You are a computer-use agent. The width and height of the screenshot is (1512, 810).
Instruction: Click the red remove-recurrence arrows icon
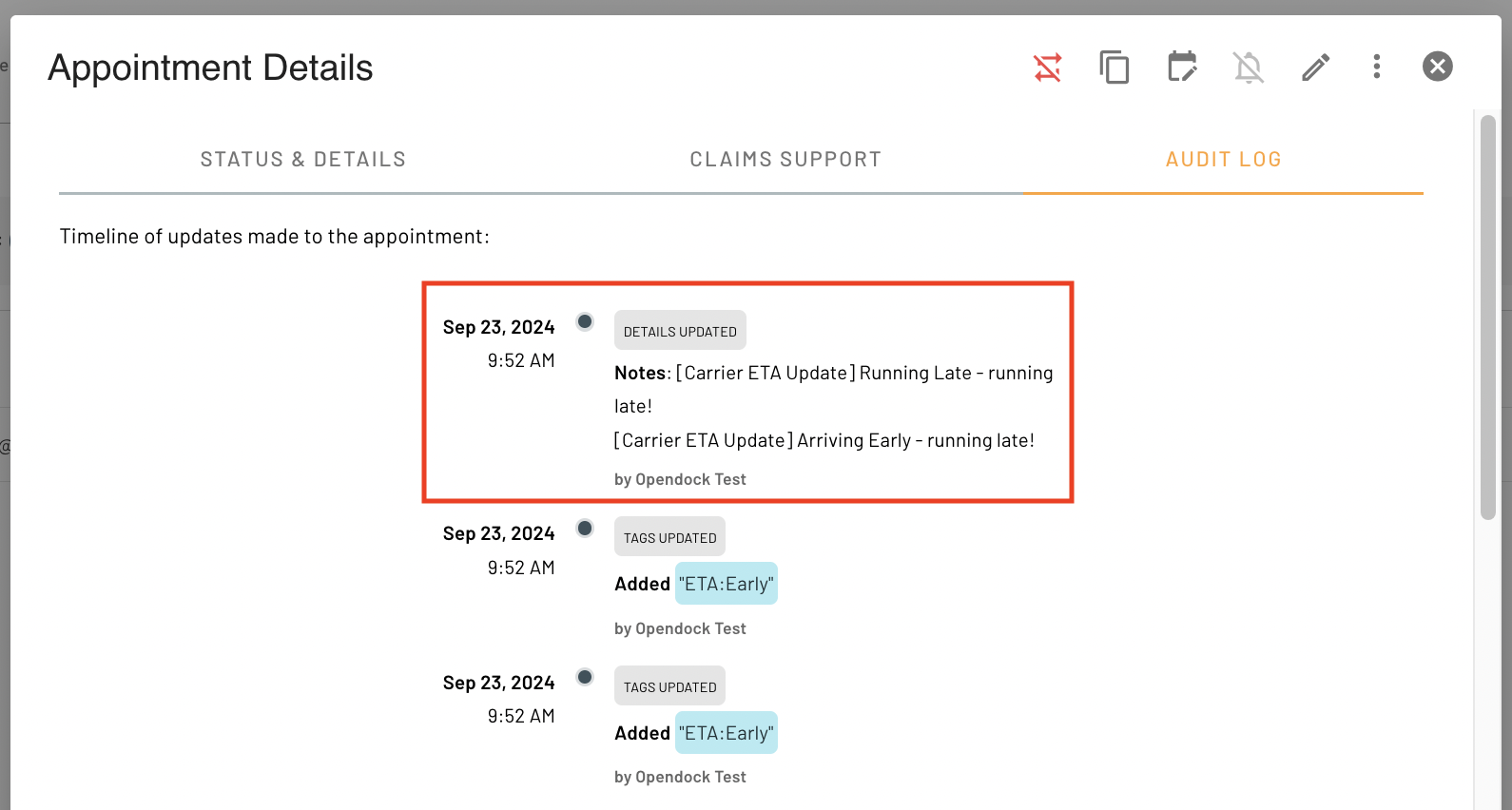(1047, 67)
